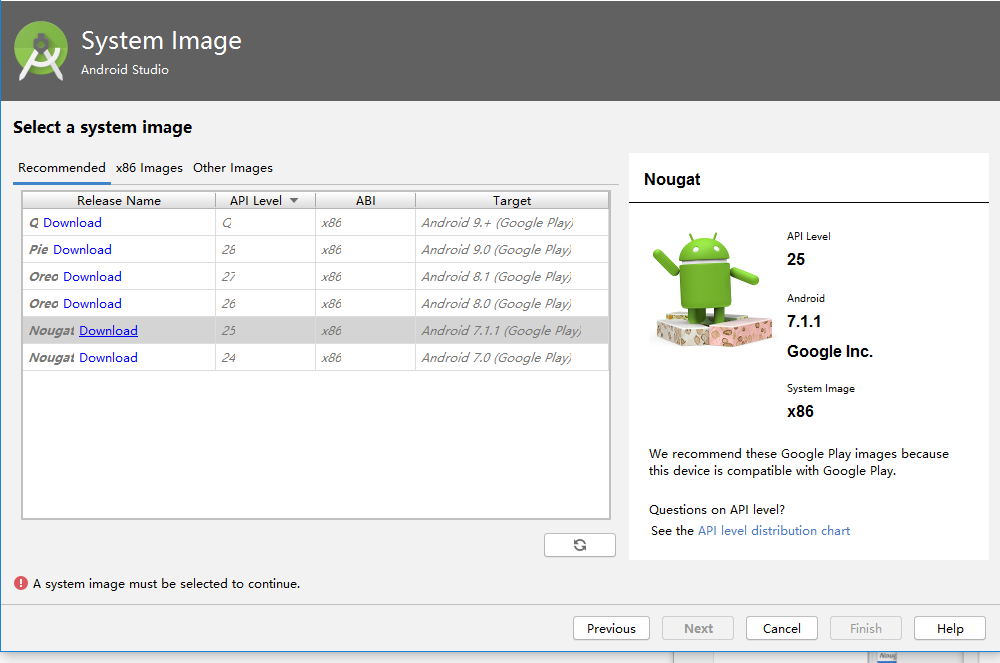
Task: Click the Next button
Action: coord(698,629)
